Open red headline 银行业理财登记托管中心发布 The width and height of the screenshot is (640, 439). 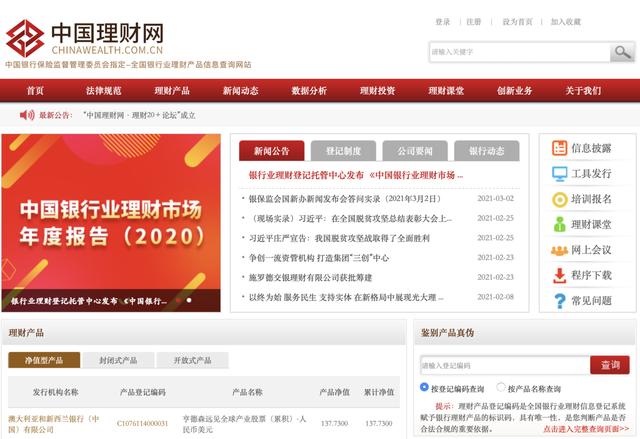(x=356, y=175)
